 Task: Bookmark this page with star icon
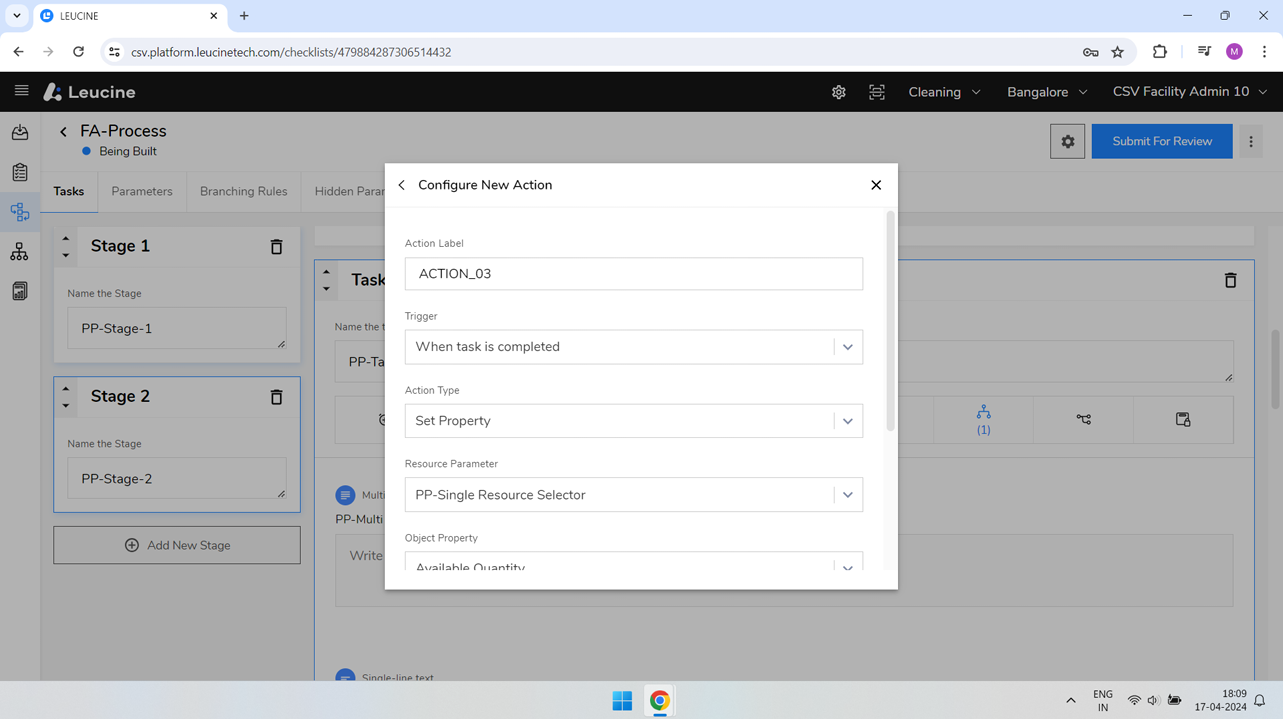(1117, 52)
